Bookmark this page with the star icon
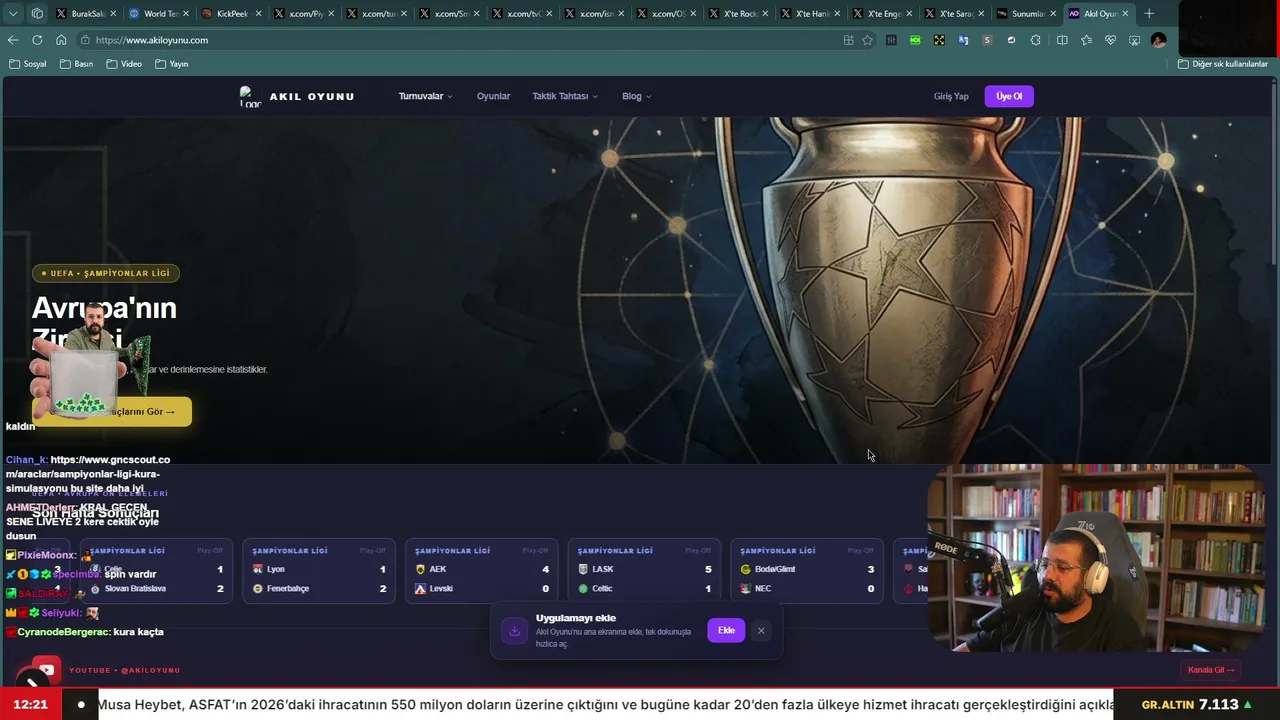 coord(867,40)
